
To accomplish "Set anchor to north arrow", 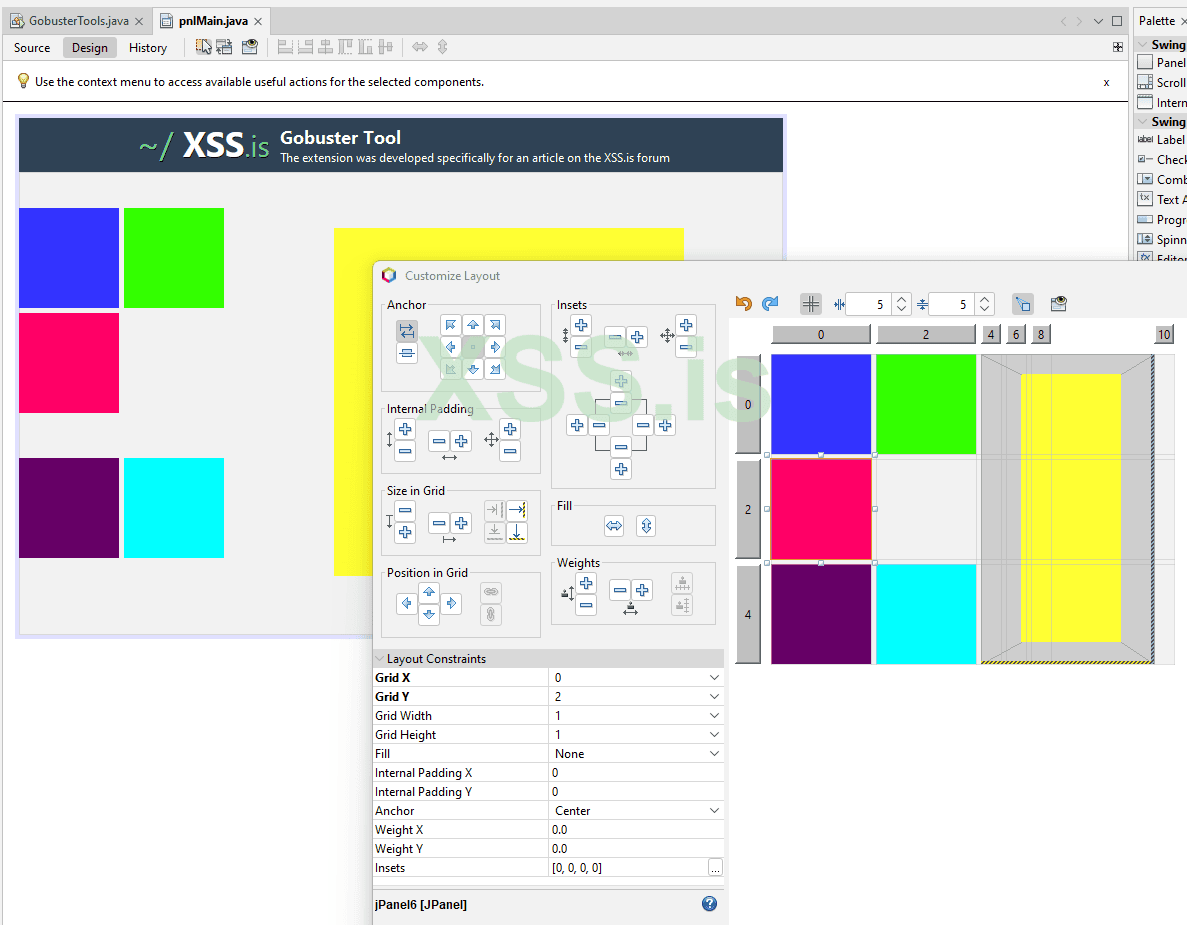I will tap(473, 325).
